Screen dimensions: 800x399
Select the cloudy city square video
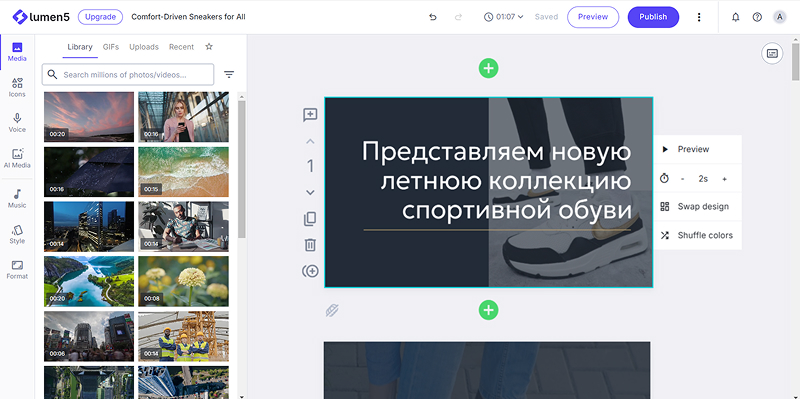[x=89, y=336]
